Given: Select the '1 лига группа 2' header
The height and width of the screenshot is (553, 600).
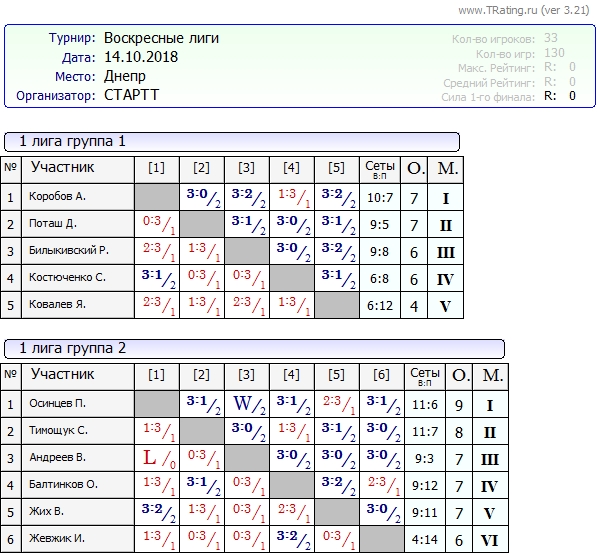Looking at the screenshot, I should 73,348.
